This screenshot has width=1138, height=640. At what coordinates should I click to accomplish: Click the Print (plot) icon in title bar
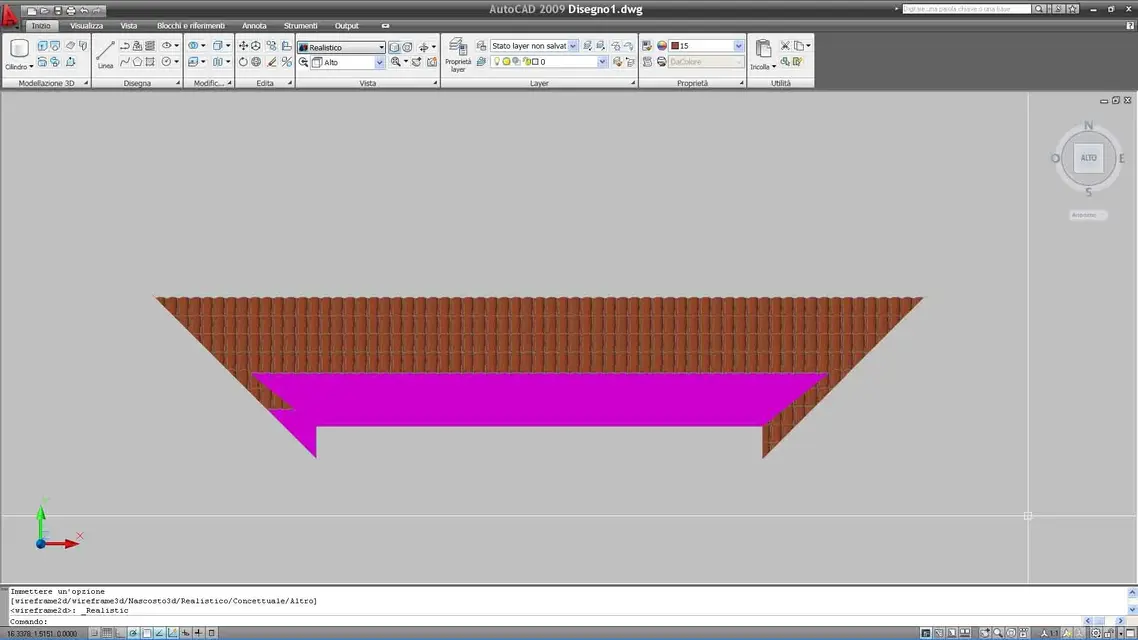pyautogui.click(x=70, y=10)
